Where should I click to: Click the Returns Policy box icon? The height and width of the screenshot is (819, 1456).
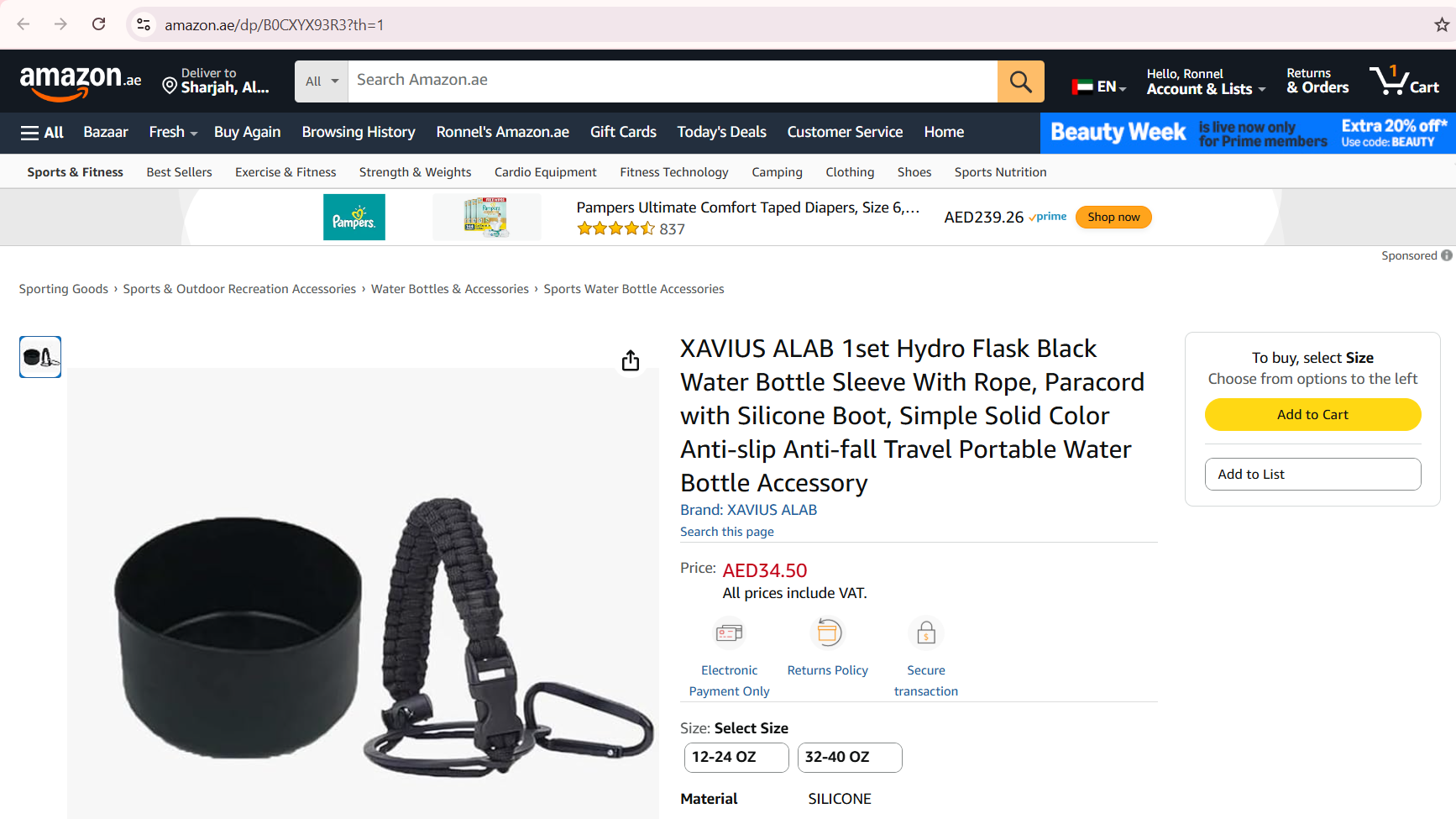coord(828,633)
